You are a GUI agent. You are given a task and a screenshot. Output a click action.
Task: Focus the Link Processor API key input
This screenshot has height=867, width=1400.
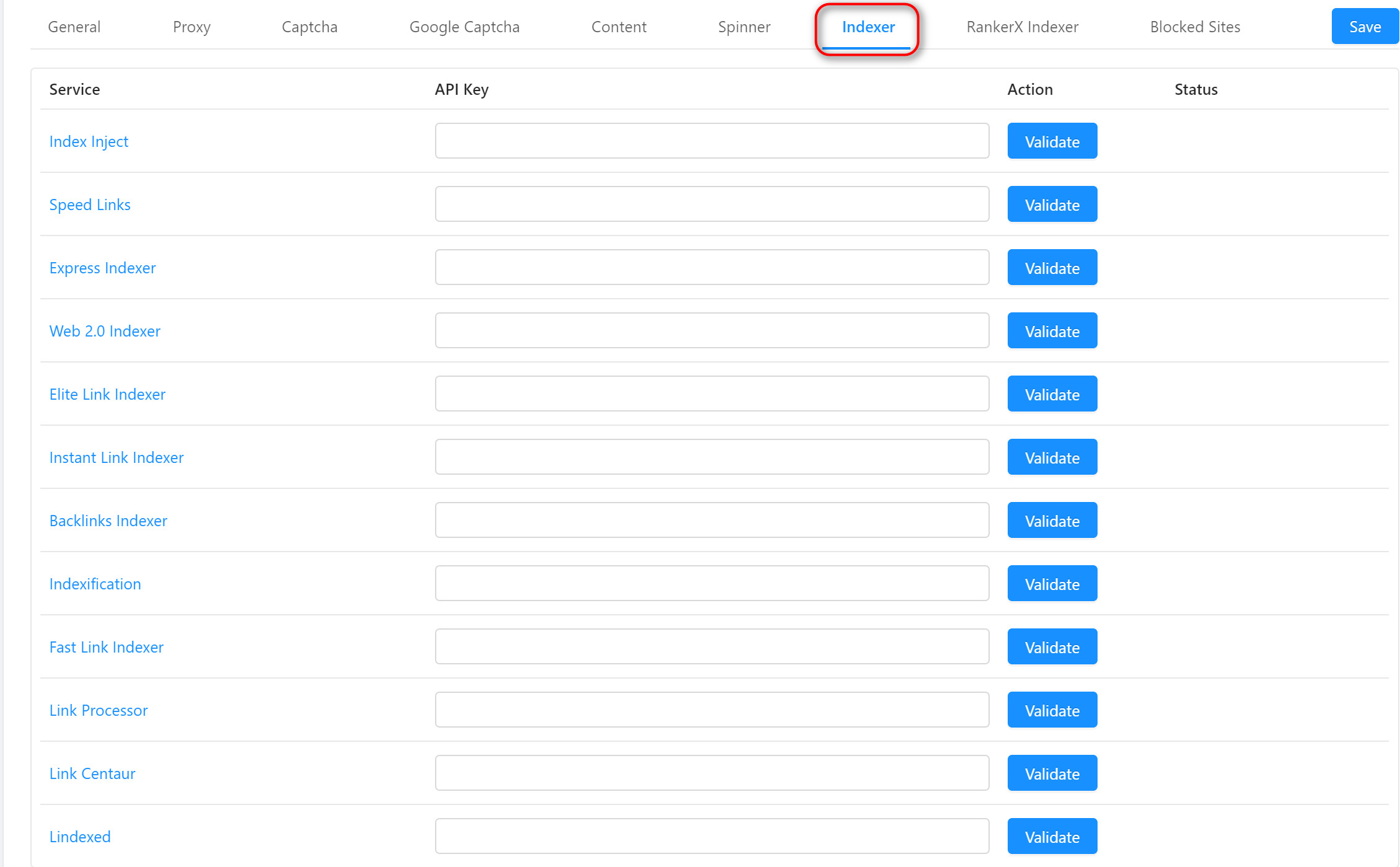tap(711, 710)
